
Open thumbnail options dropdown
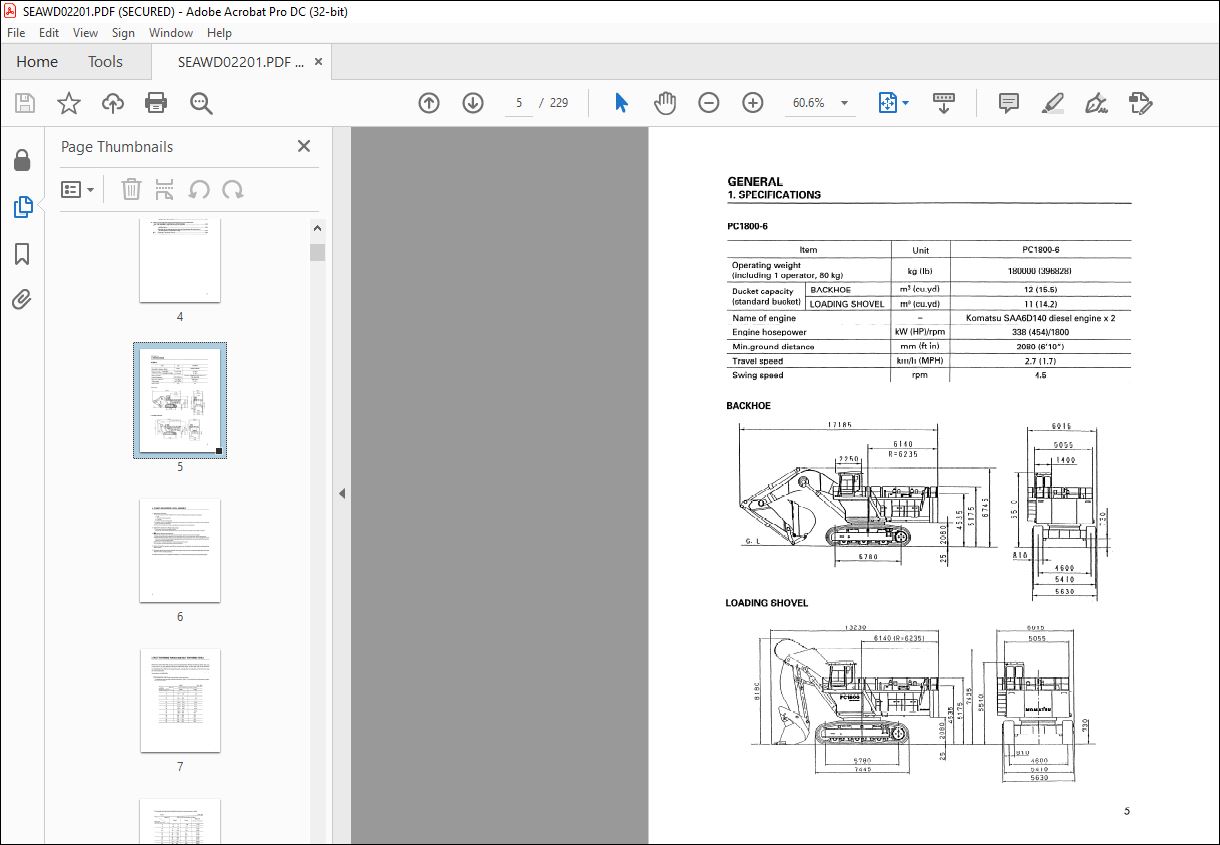click(78, 189)
